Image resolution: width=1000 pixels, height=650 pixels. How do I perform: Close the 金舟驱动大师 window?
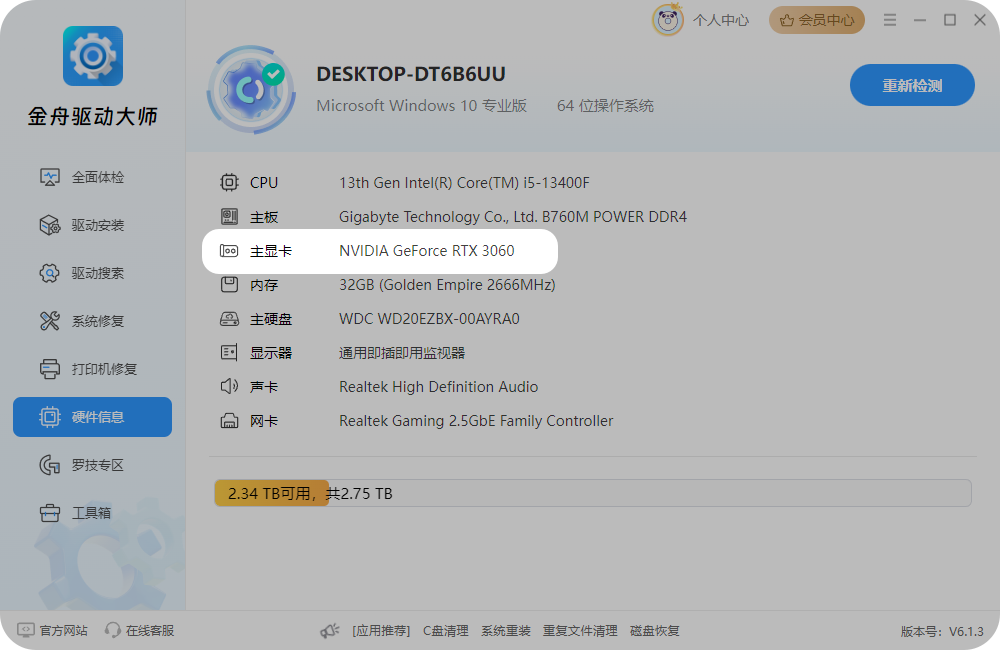[x=980, y=20]
